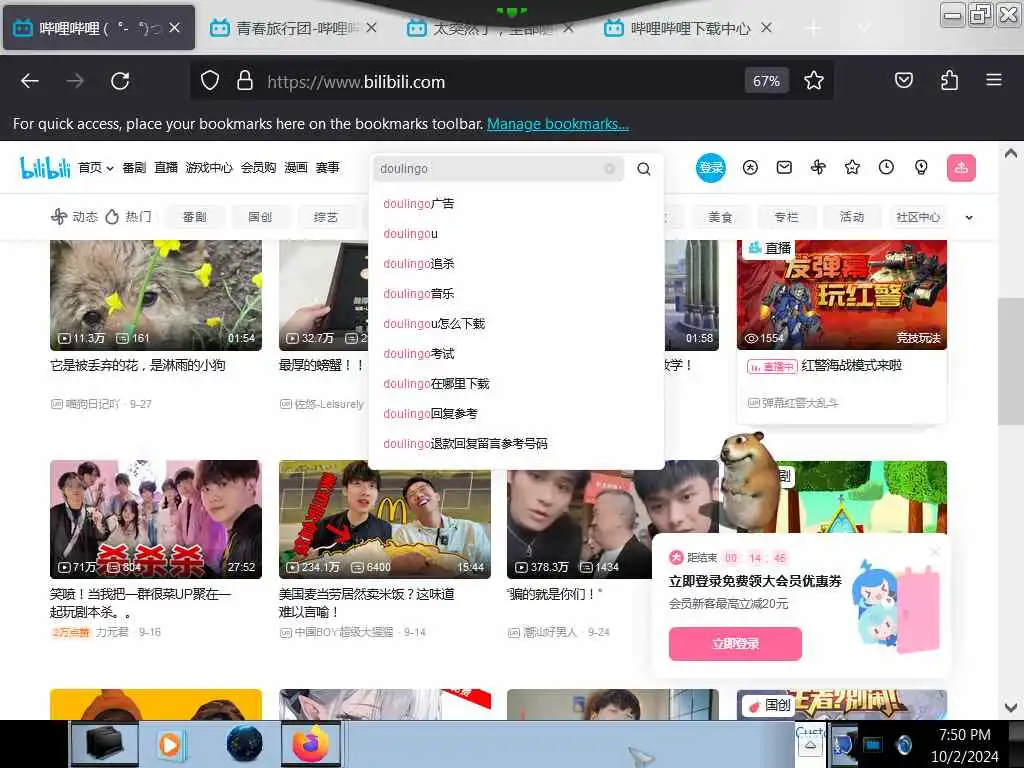This screenshot has height=768, width=1024.
Task: Click the pink upload button
Action: 961,168
